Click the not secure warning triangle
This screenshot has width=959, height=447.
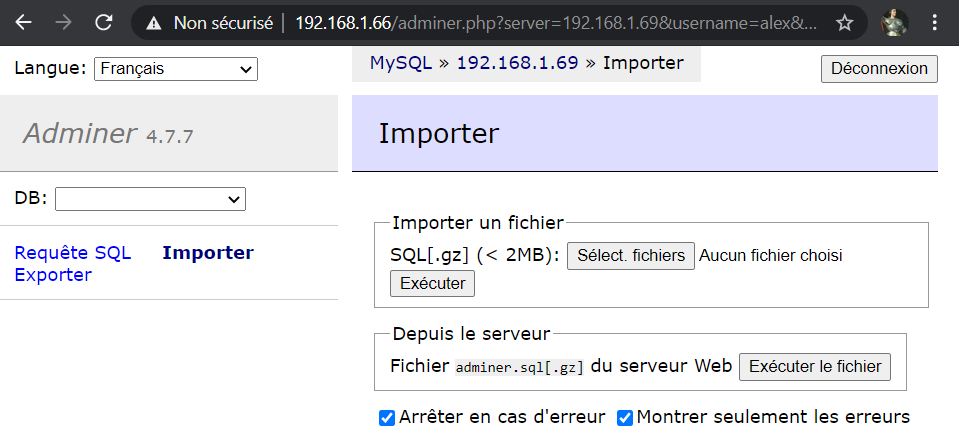point(154,23)
